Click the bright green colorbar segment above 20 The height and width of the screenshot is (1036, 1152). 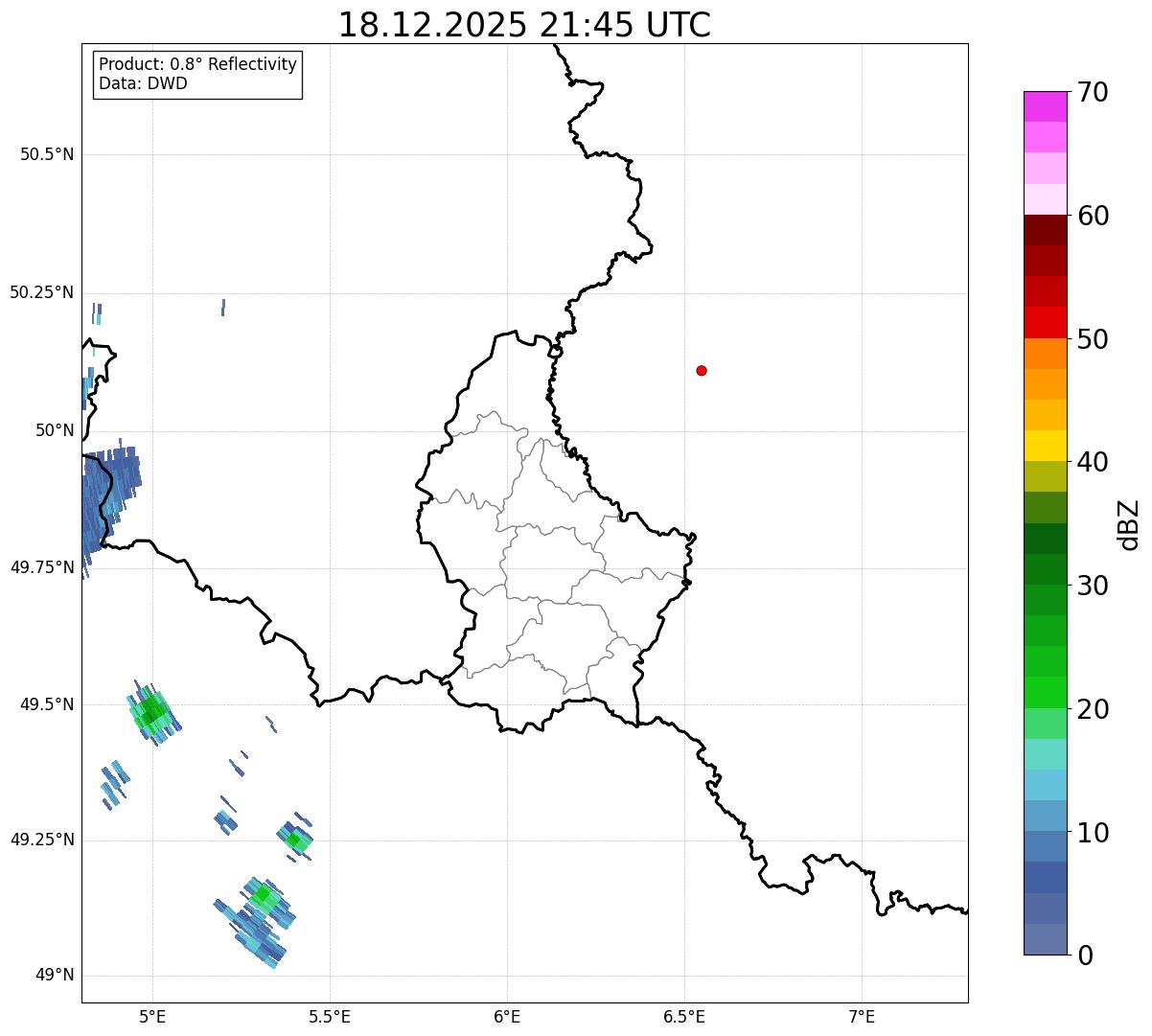[1045, 692]
